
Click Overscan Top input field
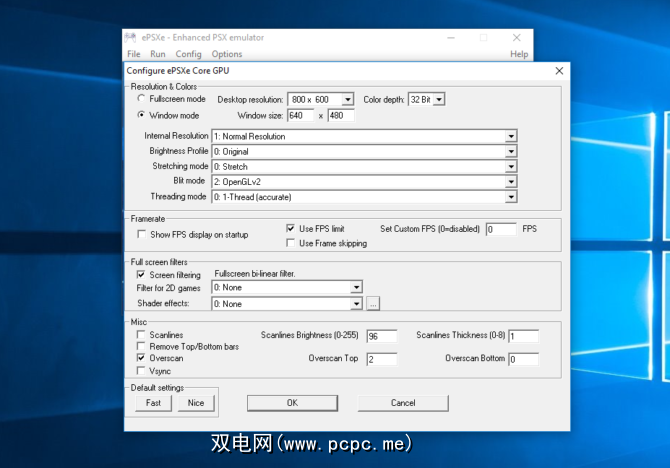pos(382,359)
